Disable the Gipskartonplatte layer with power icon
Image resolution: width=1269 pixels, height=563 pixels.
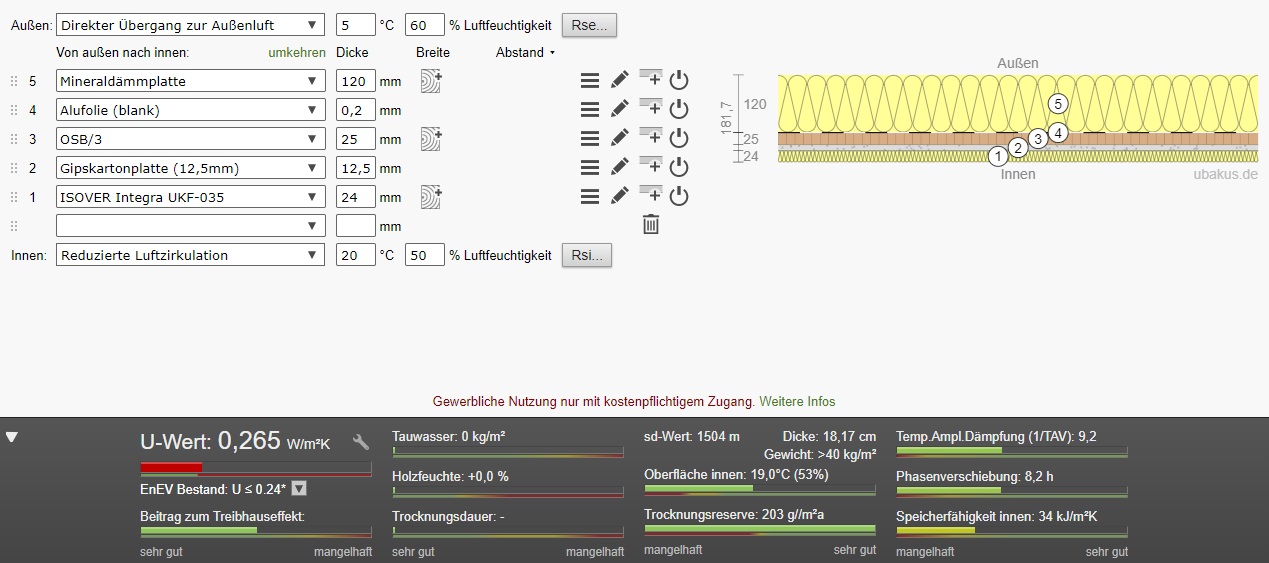pos(679,168)
